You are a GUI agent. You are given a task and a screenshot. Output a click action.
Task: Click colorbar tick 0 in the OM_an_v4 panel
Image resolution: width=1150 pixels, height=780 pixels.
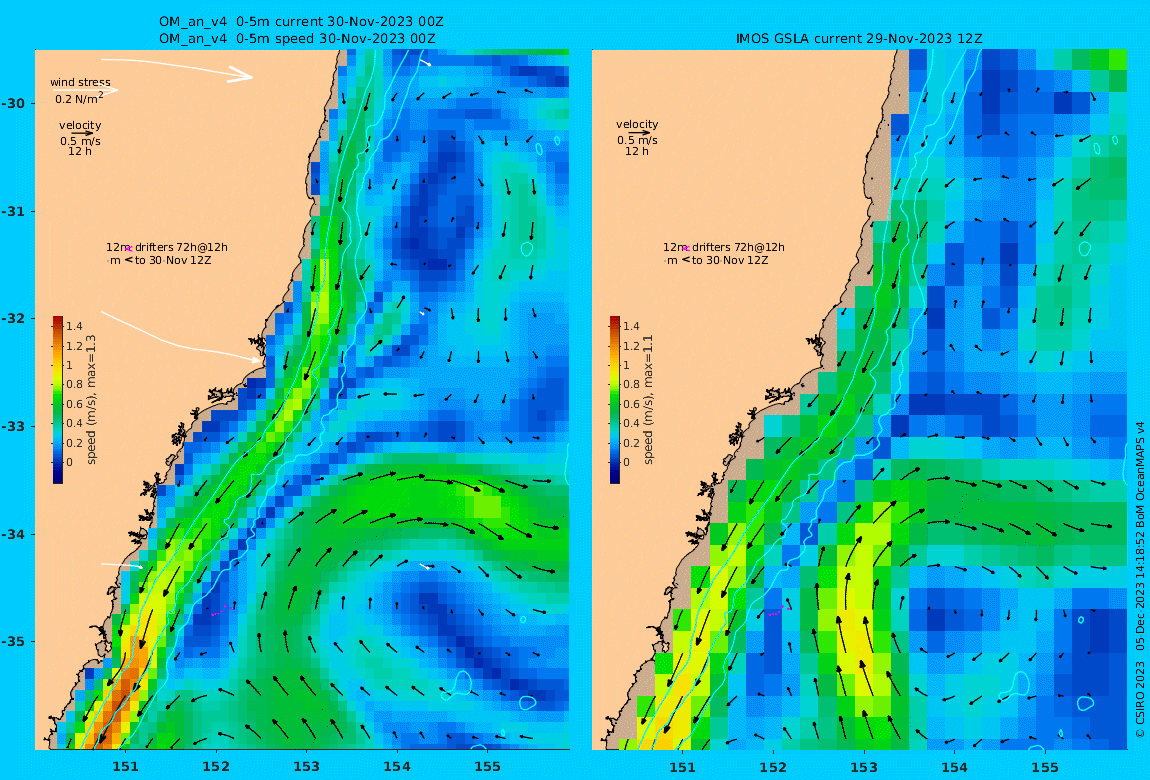(x=70, y=462)
